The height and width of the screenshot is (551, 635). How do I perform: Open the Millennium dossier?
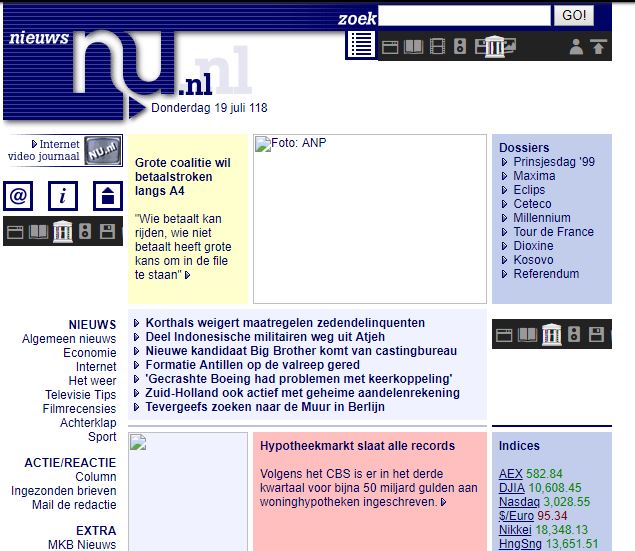[542, 218]
